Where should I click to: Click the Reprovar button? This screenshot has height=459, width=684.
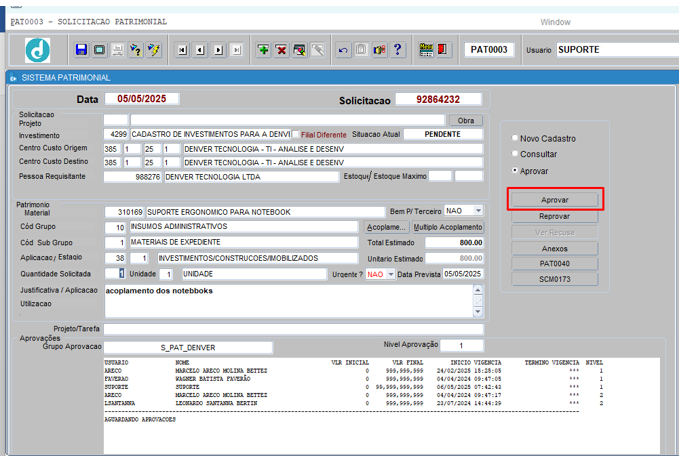pyautogui.click(x=554, y=216)
